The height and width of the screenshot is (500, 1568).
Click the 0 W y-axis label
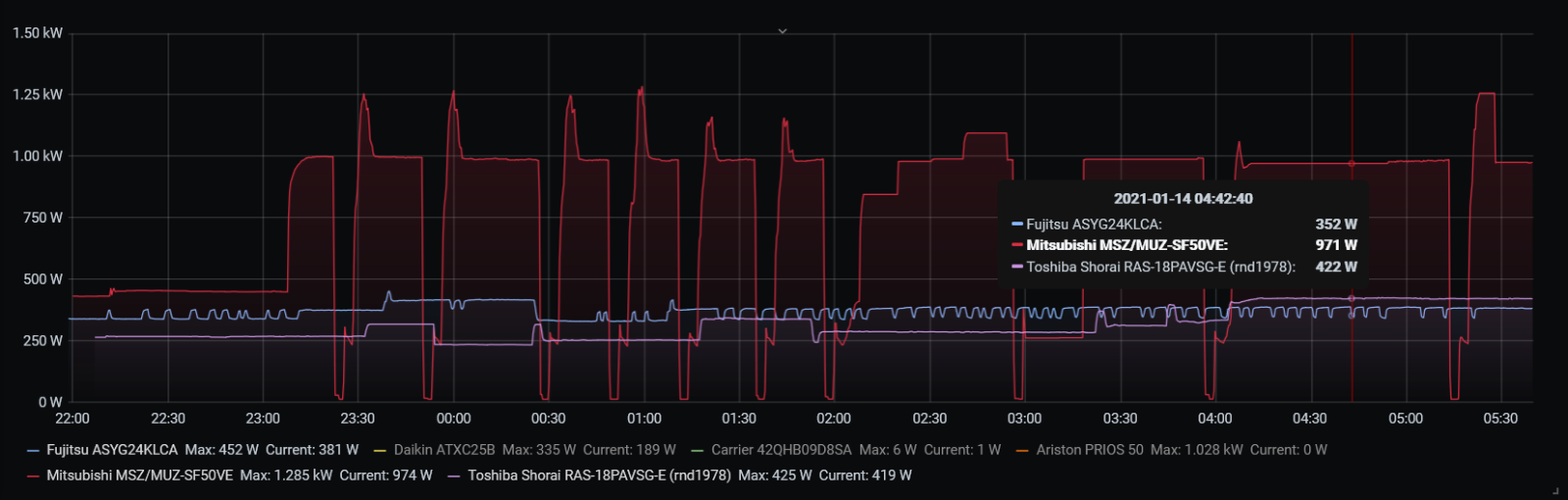(51, 402)
